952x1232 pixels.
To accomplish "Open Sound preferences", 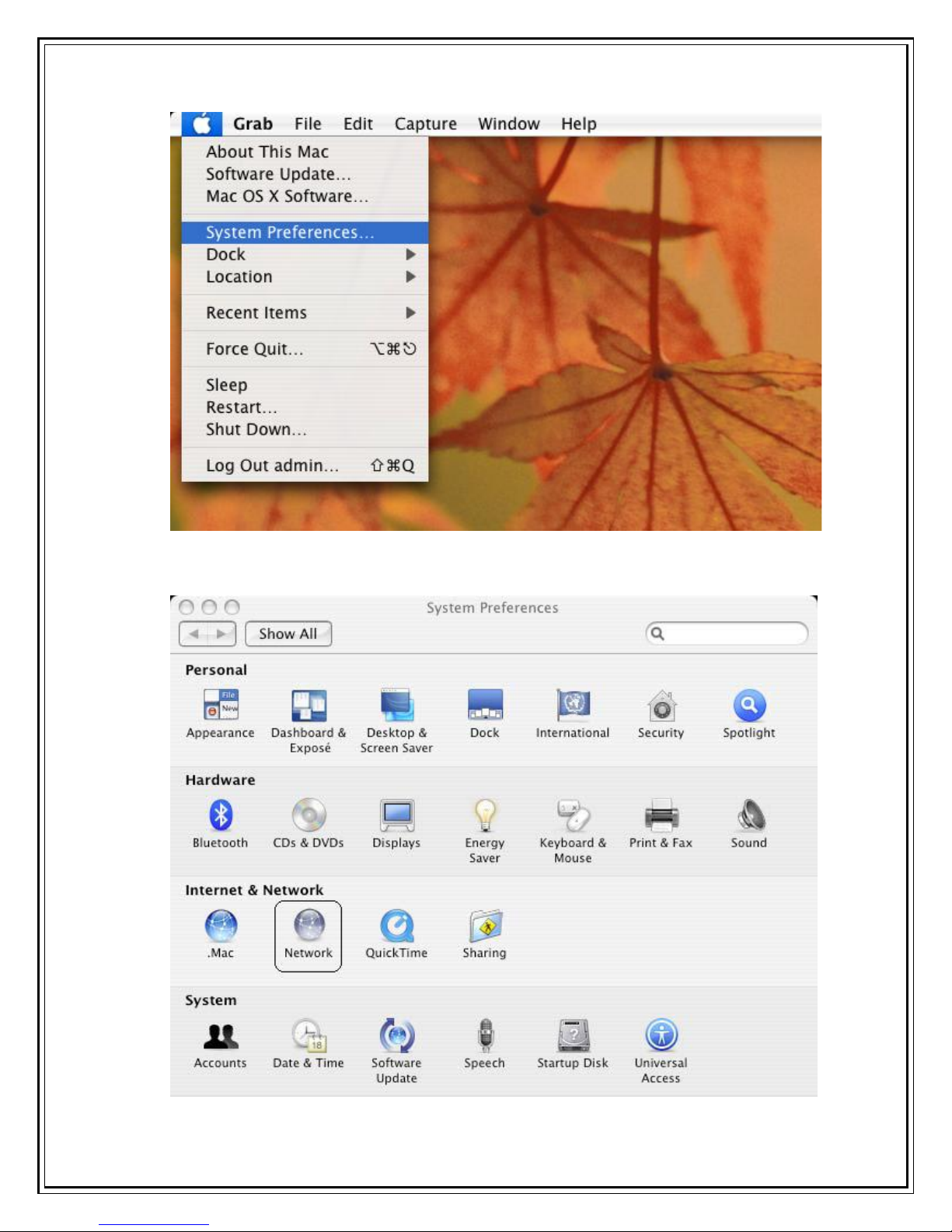I will (x=749, y=824).
